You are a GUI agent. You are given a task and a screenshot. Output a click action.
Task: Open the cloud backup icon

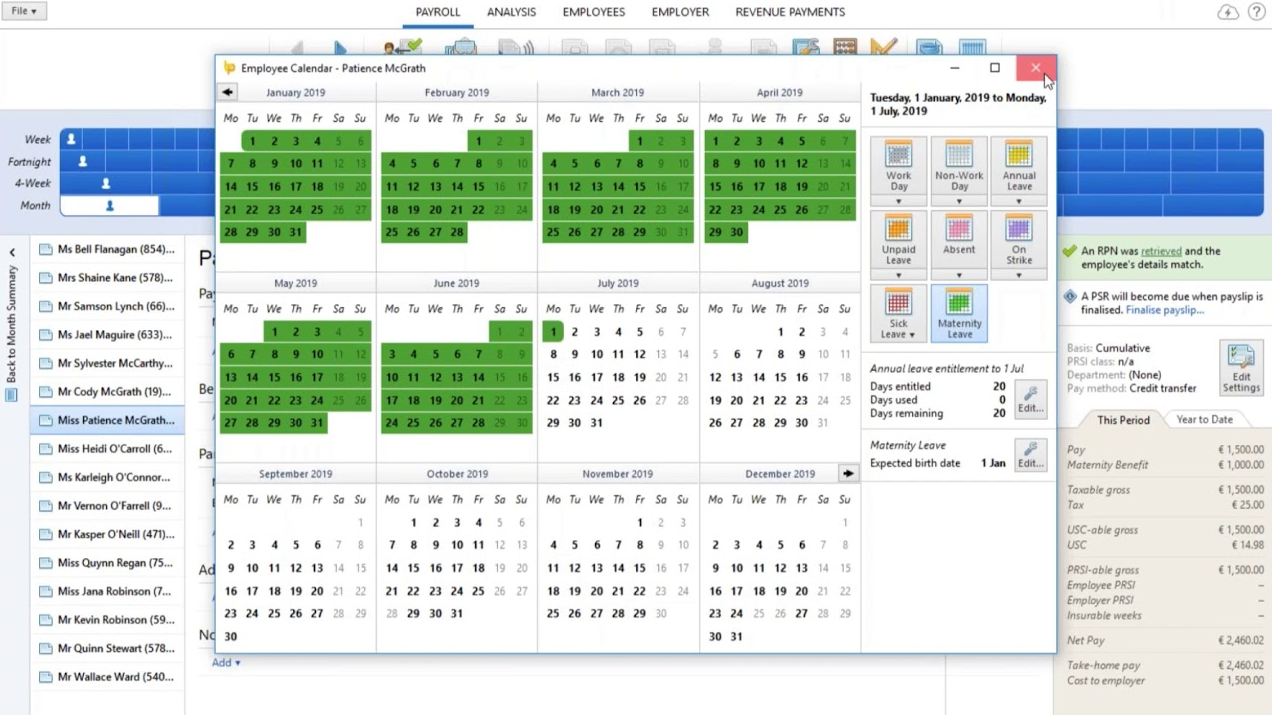point(1227,12)
